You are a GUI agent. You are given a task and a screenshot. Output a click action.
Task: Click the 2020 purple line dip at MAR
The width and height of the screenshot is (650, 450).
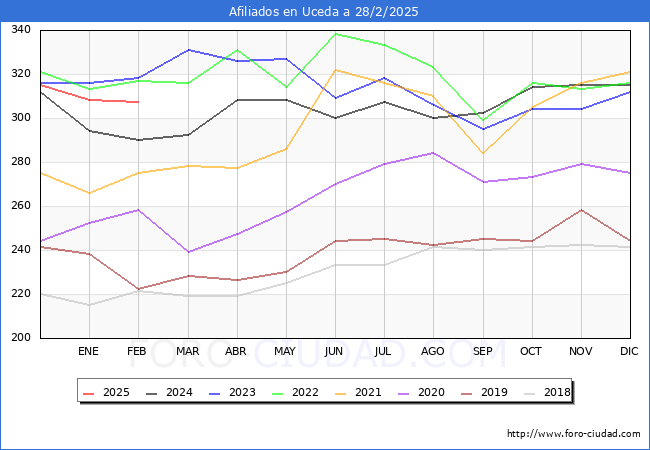[189, 252]
